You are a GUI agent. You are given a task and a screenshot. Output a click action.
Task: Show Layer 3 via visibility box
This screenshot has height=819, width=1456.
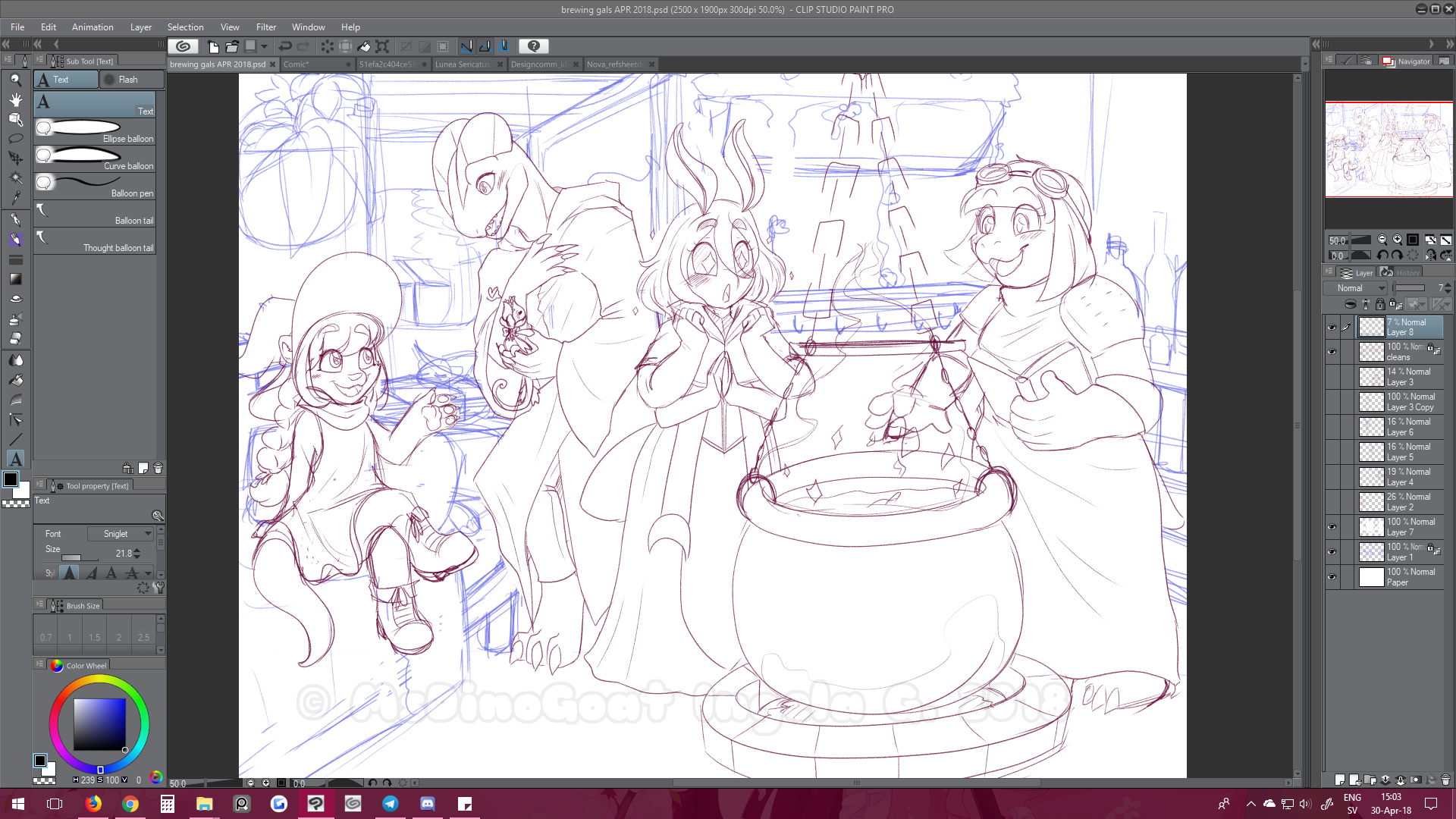tap(1332, 377)
